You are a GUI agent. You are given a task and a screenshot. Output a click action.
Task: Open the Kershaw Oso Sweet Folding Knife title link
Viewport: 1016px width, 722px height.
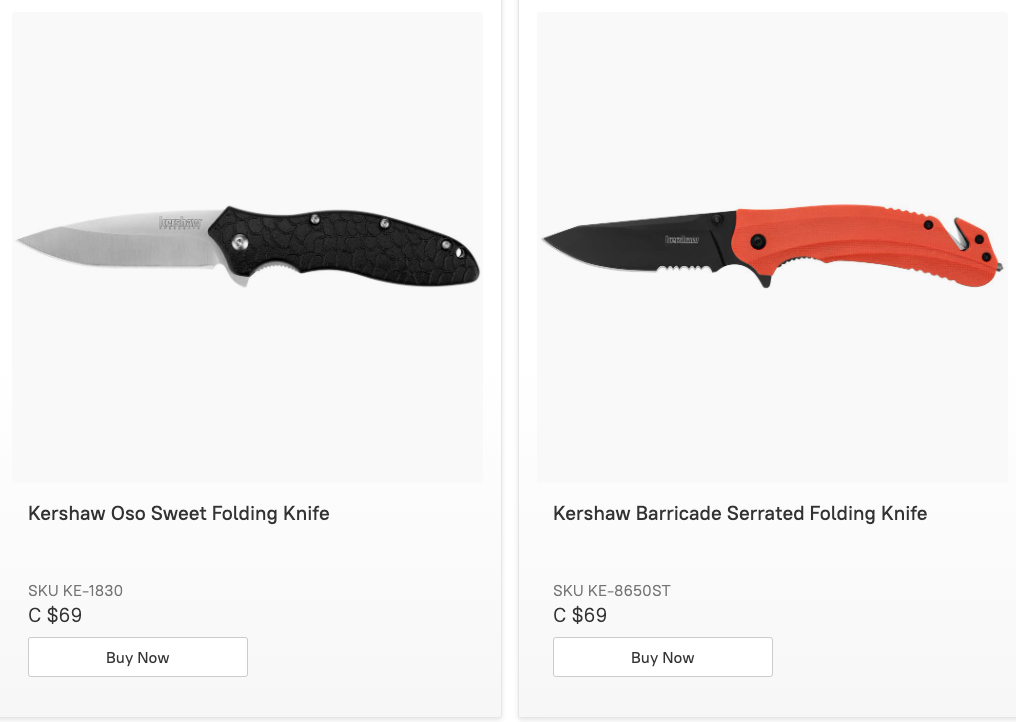tap(179, 514)
